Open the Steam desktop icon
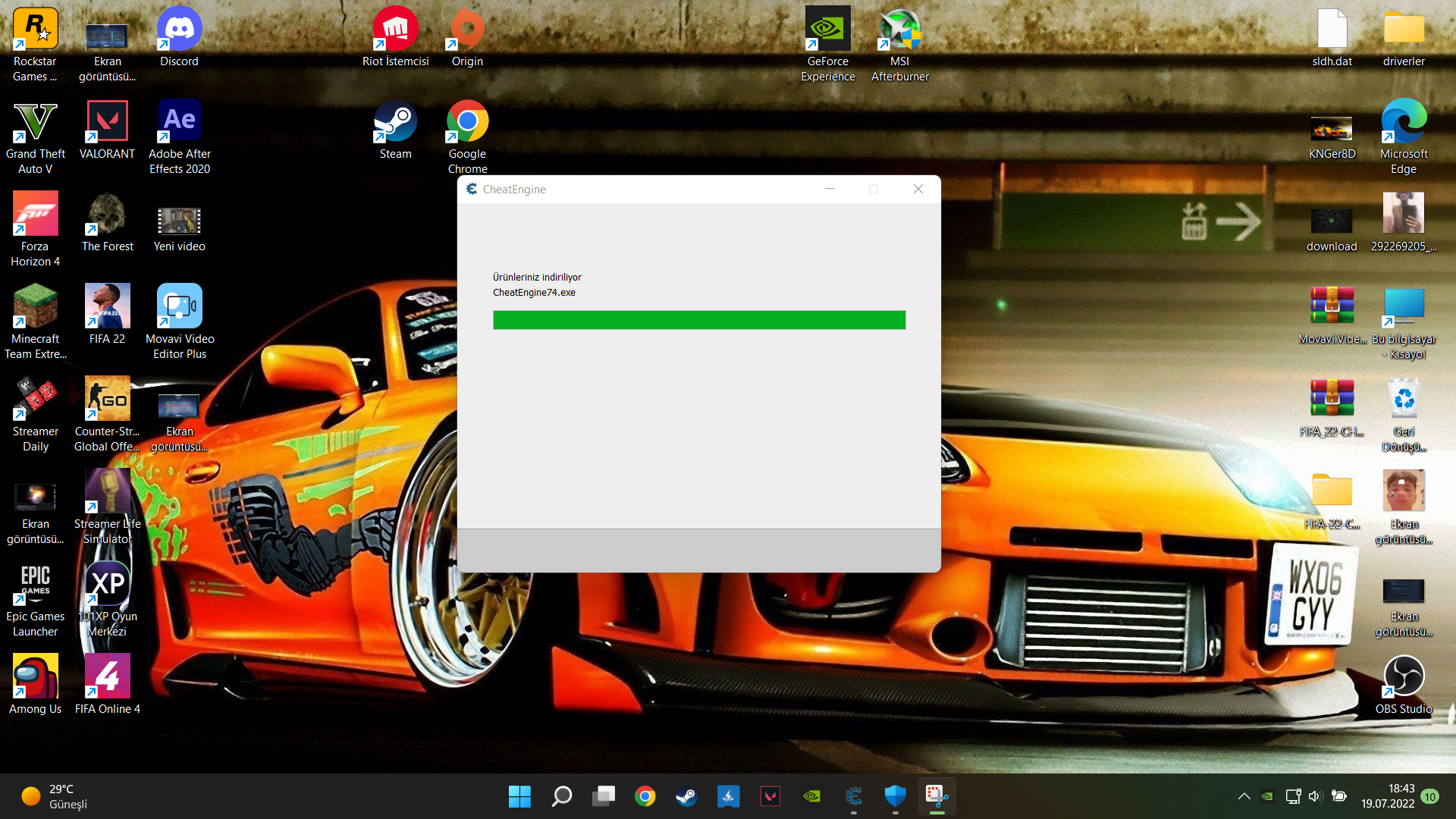 point(395,122)
